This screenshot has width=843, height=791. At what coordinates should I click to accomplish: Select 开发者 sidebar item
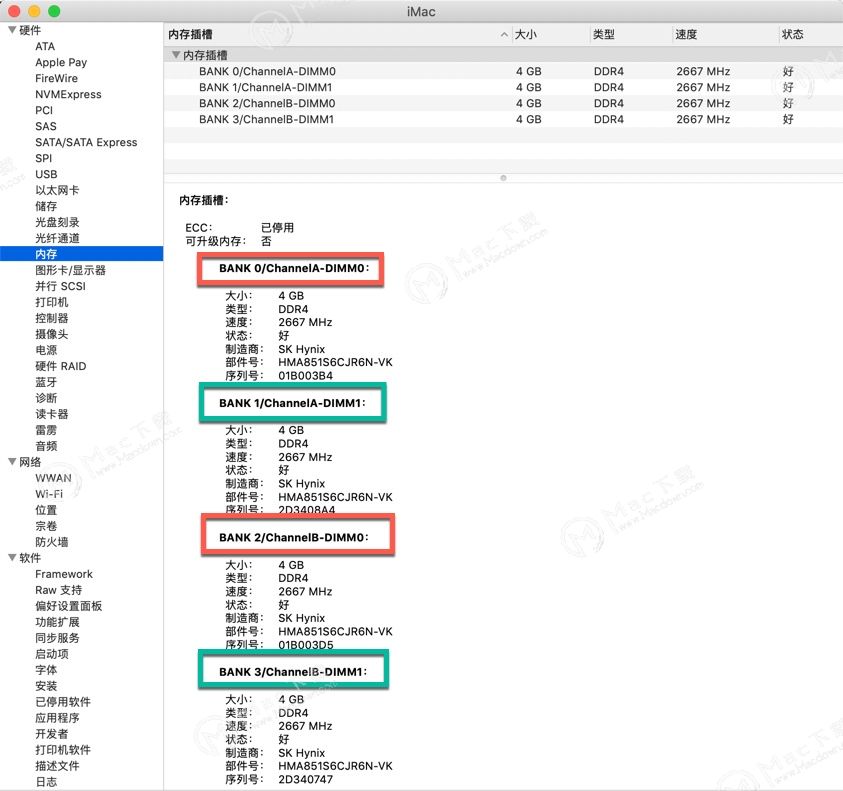[52, 734]
